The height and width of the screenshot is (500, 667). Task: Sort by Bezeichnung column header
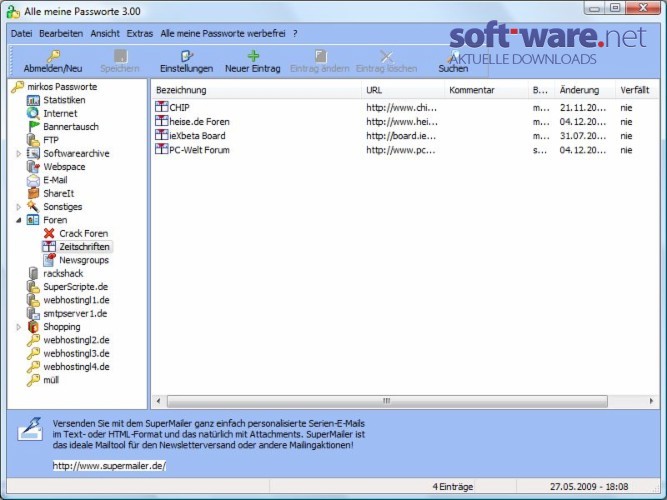click(257, 90)
